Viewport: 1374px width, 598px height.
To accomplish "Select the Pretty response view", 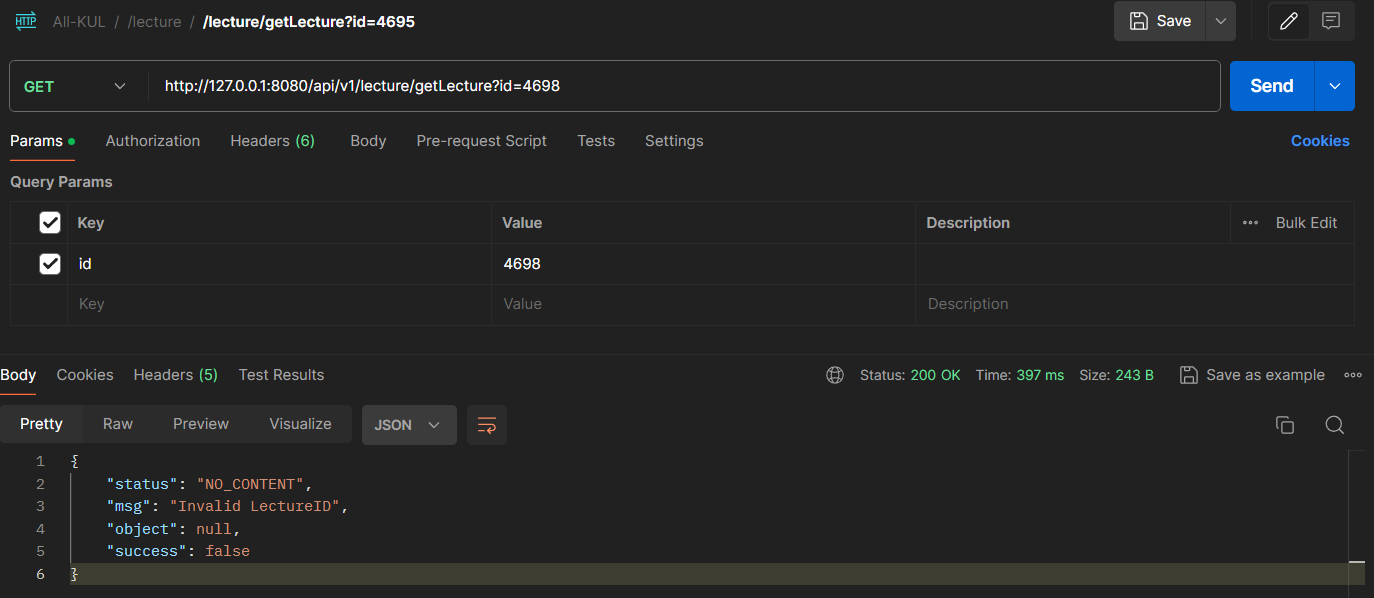I will (x=41, y=424).
